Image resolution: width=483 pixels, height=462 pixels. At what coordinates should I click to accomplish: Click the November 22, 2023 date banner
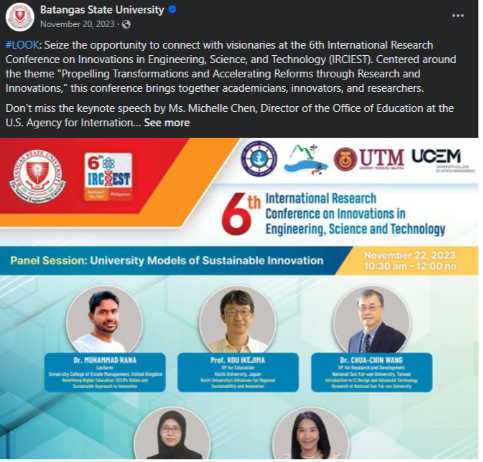pyautogui.click(x=410, y=261)
